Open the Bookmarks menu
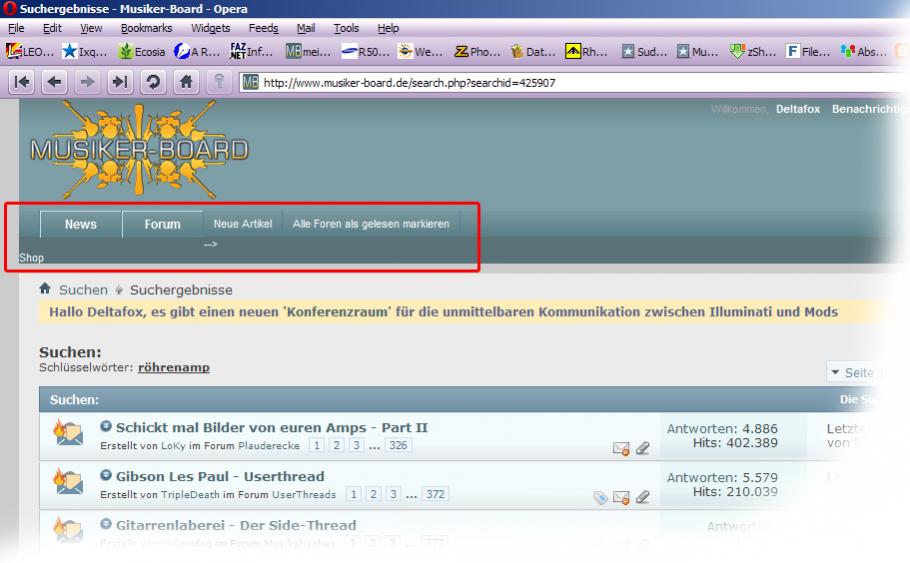Image resolution: width=910 pixels, height=563 pixels. 146,28
